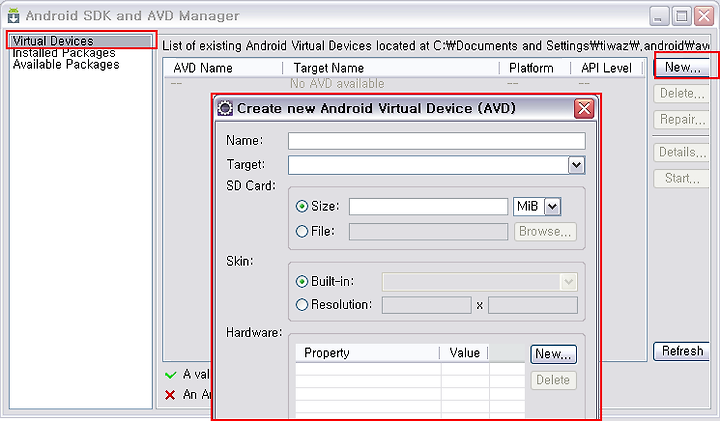The width and height of the screenshot is (720, 421).
Task: Click the red X status icon
Action: click(170, 395)
